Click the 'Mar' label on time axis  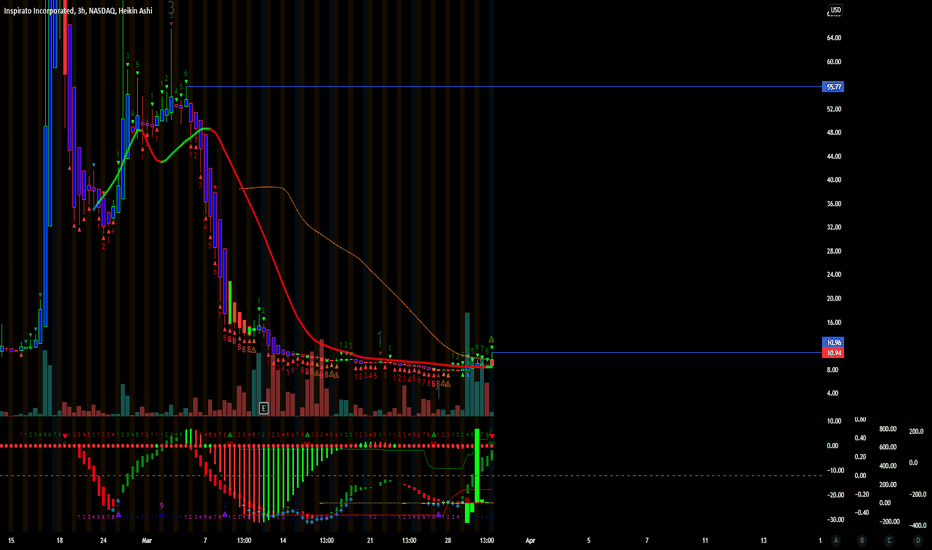coord(147,540)
